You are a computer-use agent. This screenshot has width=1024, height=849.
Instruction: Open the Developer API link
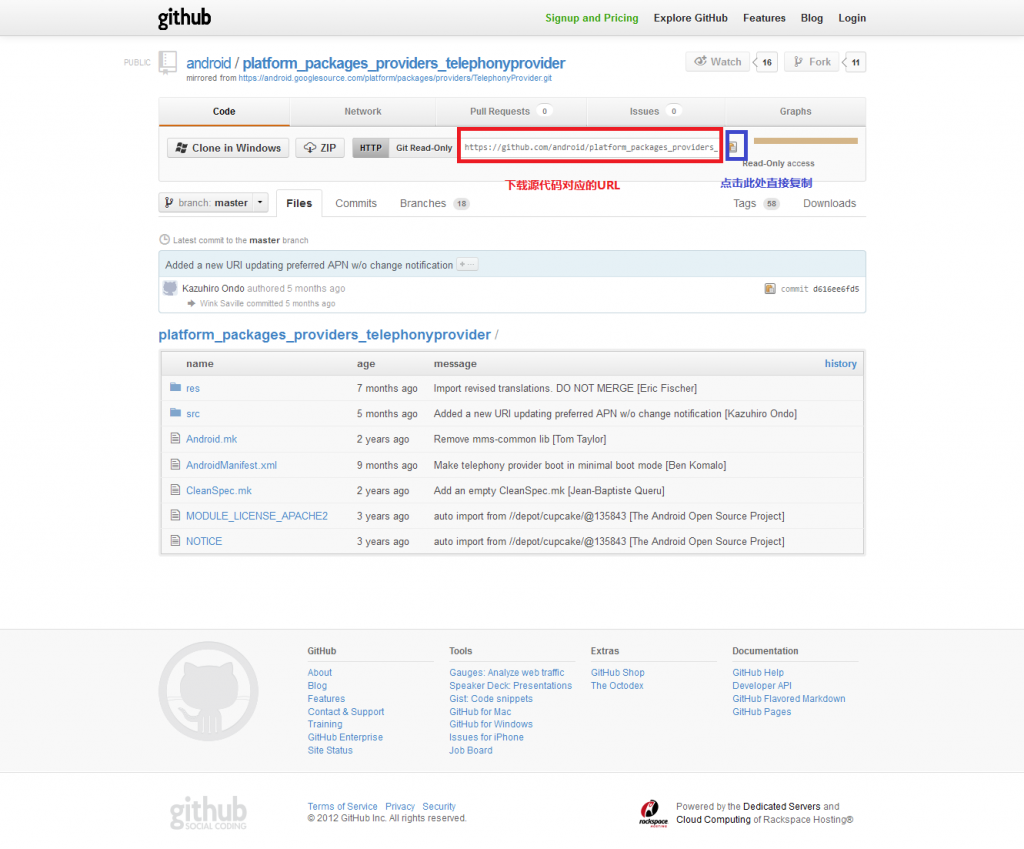click(761, 686)
